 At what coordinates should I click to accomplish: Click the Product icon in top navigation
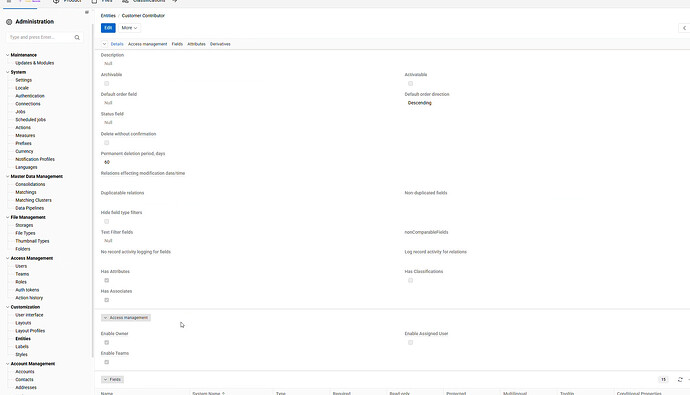click(x=56, y=1)
